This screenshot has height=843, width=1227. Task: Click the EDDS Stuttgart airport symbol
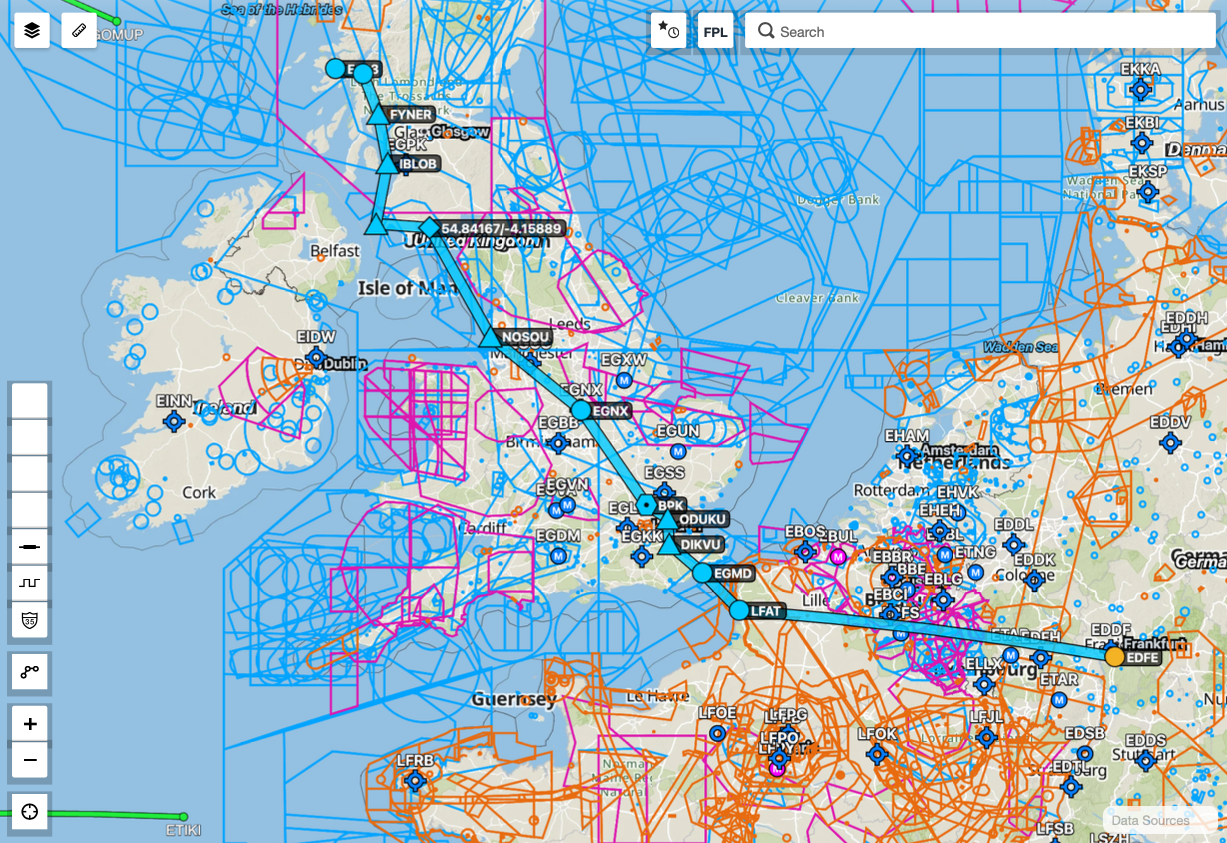1145,760
